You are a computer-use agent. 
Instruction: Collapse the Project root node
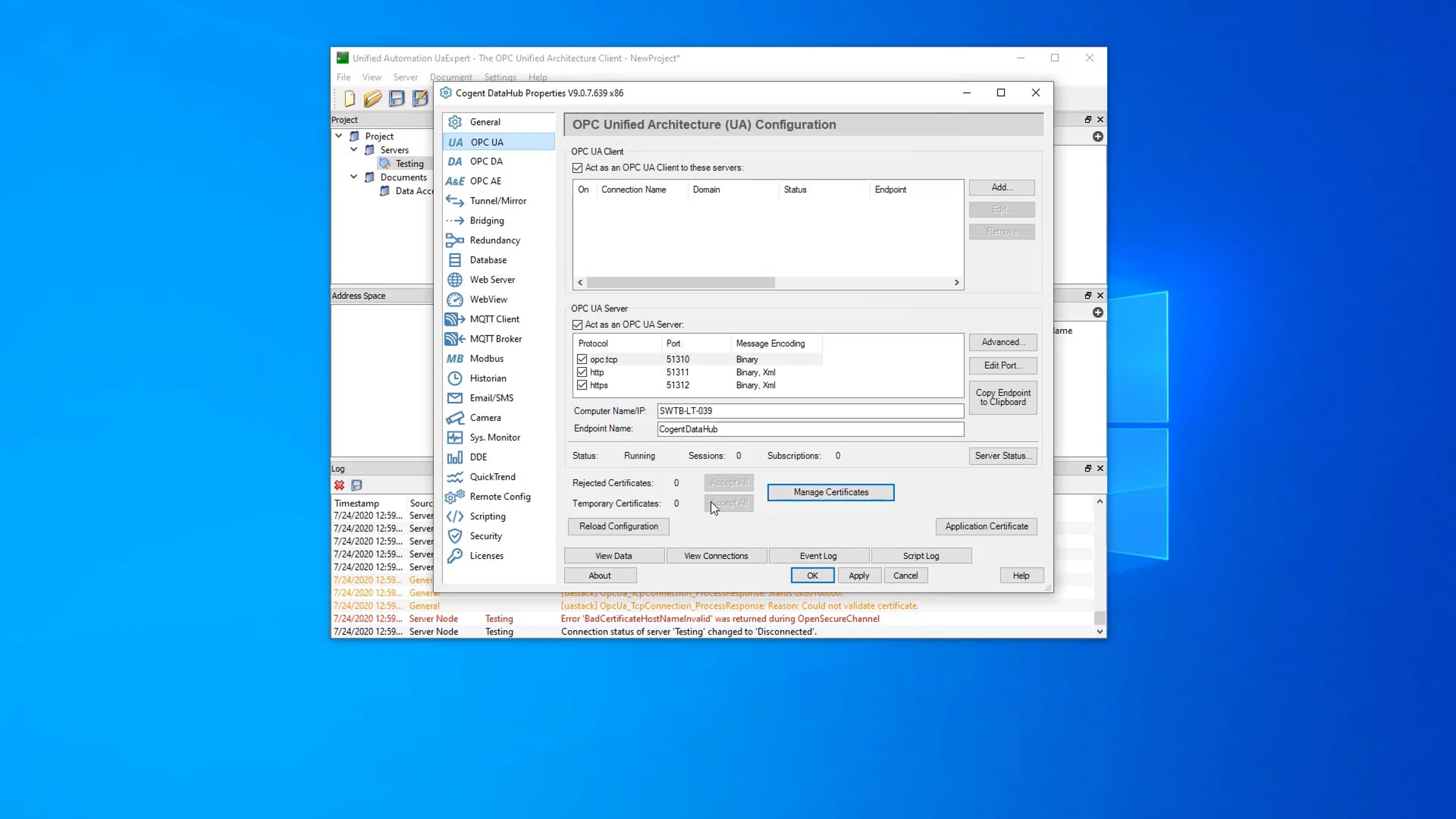pos(339,136)
